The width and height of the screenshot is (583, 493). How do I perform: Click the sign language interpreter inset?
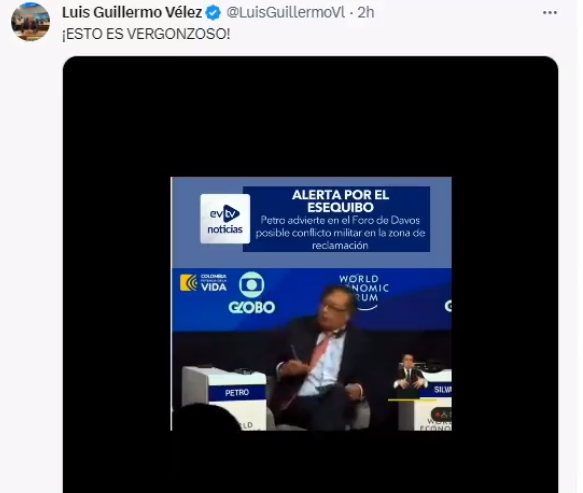point(410,376)
